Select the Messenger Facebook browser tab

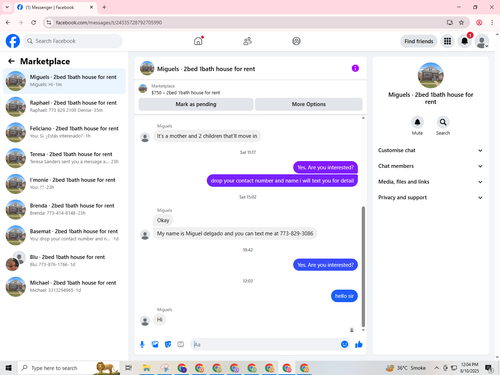(x=55, y=7)
